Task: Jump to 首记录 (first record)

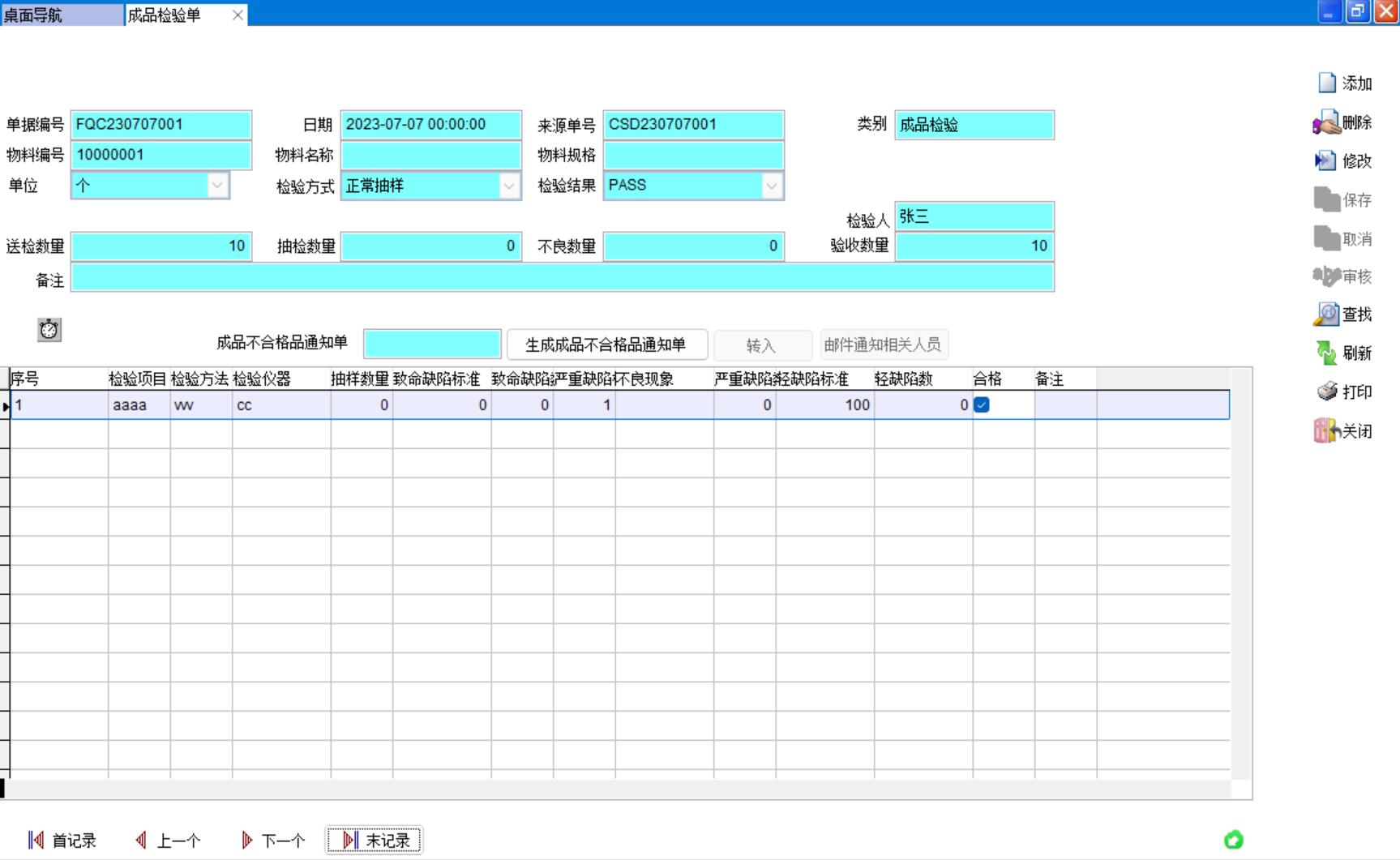Action: click(62, 841)
